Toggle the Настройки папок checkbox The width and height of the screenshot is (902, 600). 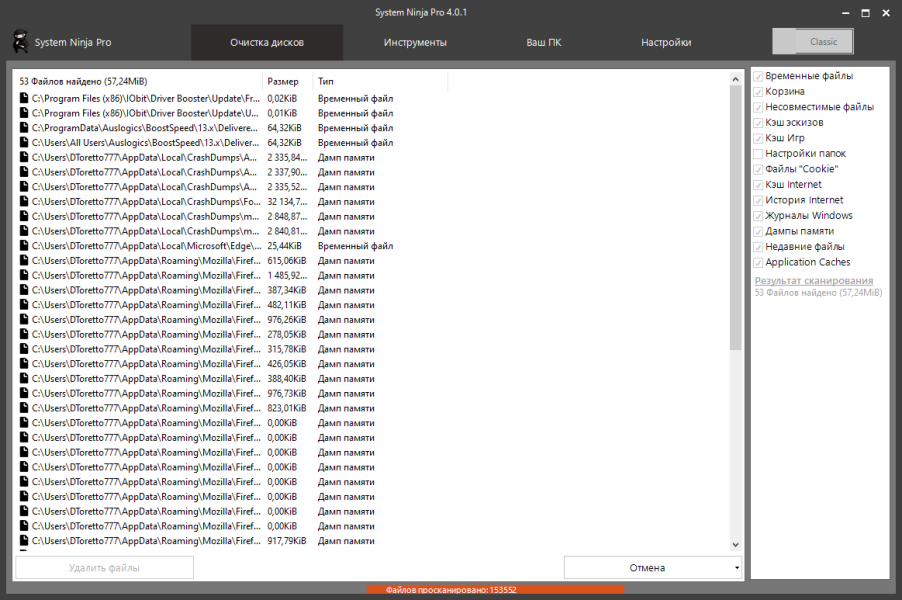click(x=758, y=154)
